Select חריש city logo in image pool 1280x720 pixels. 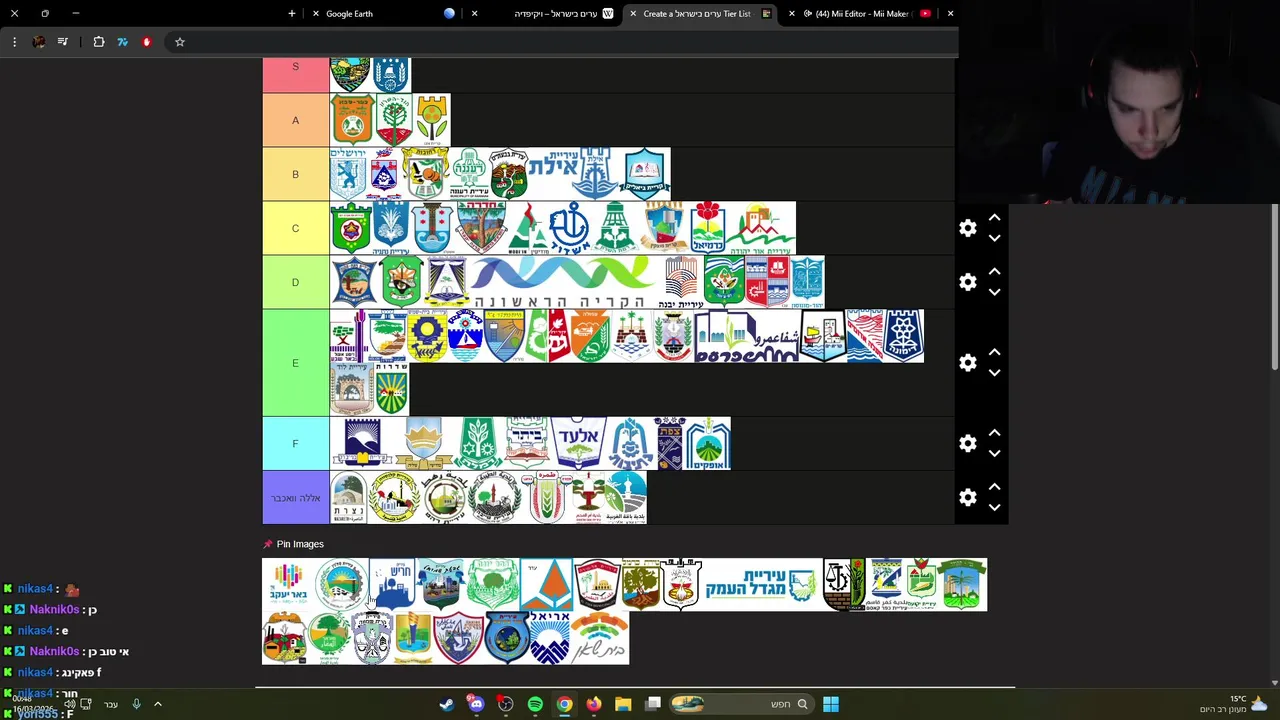pos(392,584)
